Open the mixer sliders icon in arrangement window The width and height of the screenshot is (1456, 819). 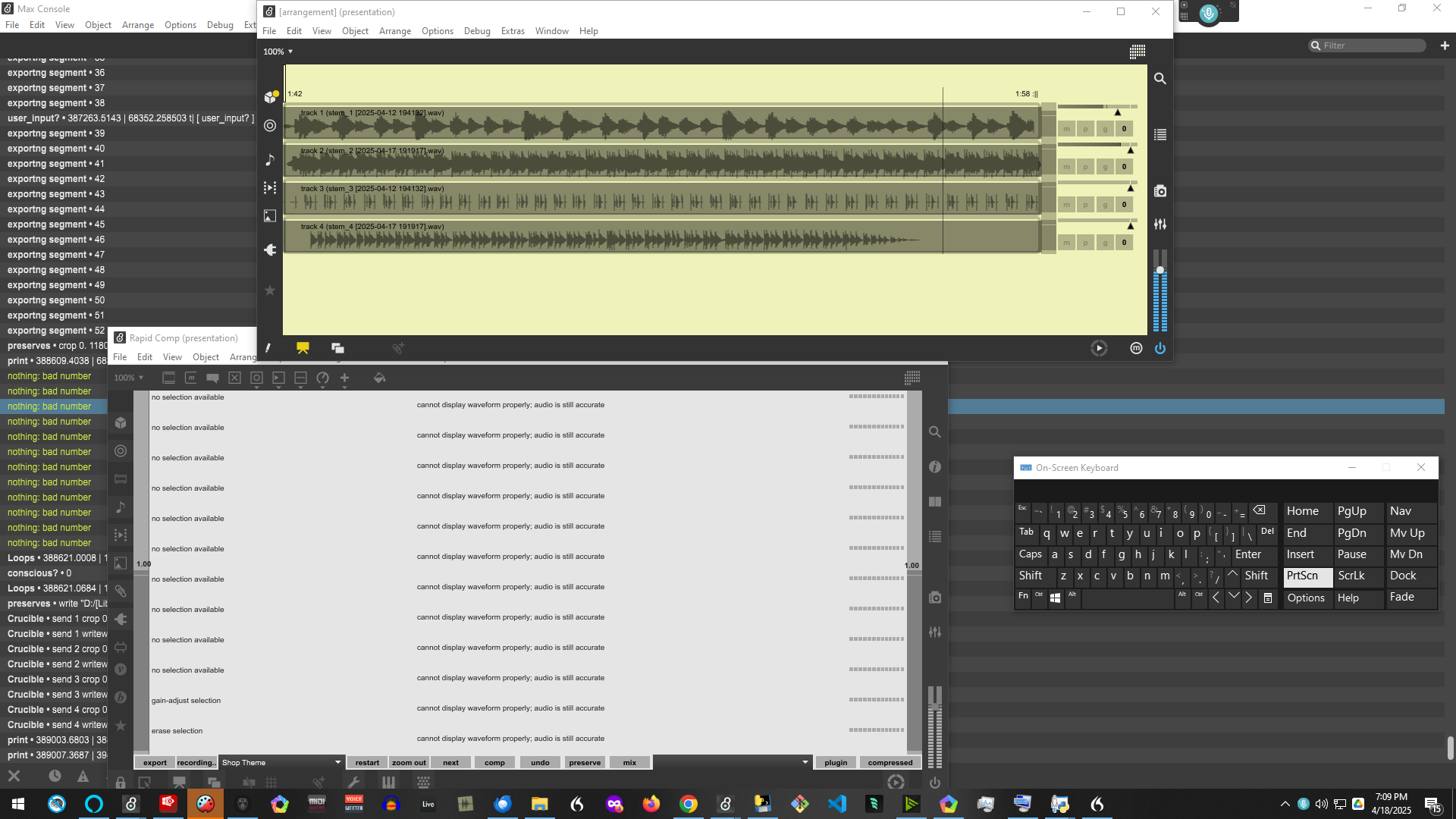point(1159,224)
